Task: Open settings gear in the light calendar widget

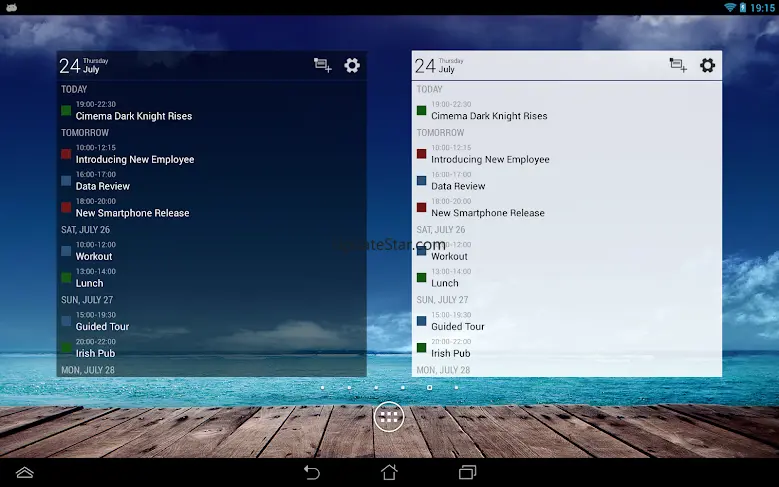Action: pos(708,66)
